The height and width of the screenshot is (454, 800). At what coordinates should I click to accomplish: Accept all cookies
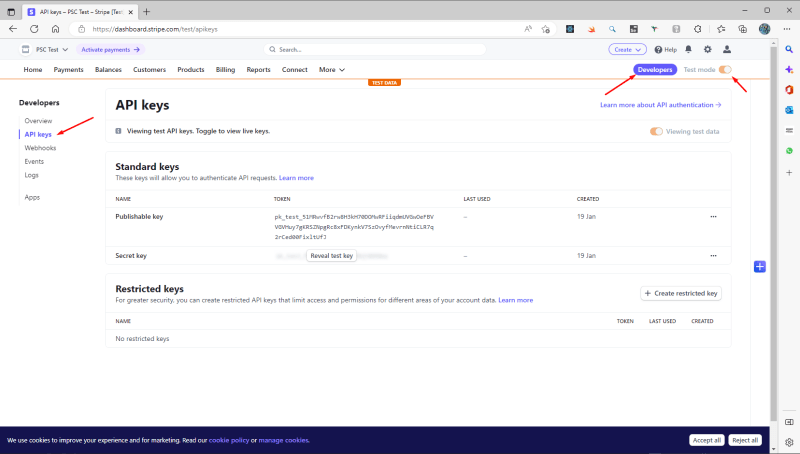point(707,440)
